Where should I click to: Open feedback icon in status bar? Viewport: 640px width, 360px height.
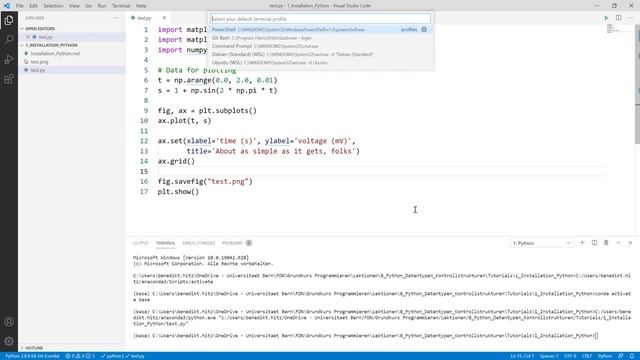point(621,356)
